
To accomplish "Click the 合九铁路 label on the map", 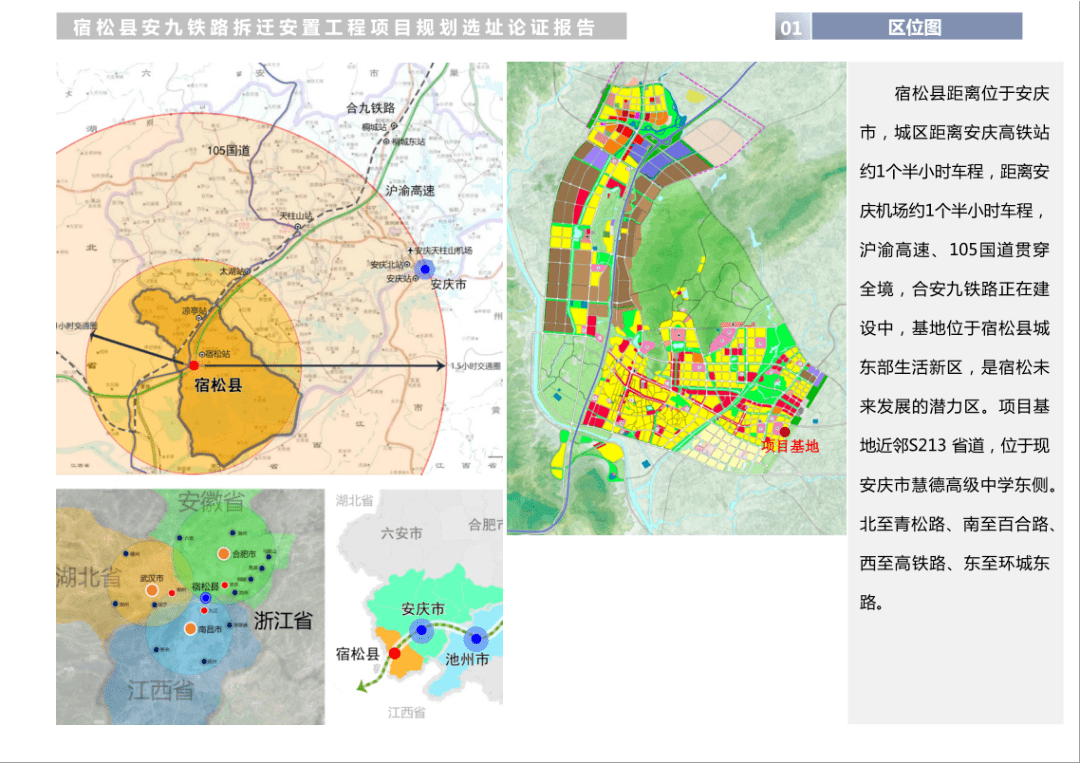I will point(370,107).
